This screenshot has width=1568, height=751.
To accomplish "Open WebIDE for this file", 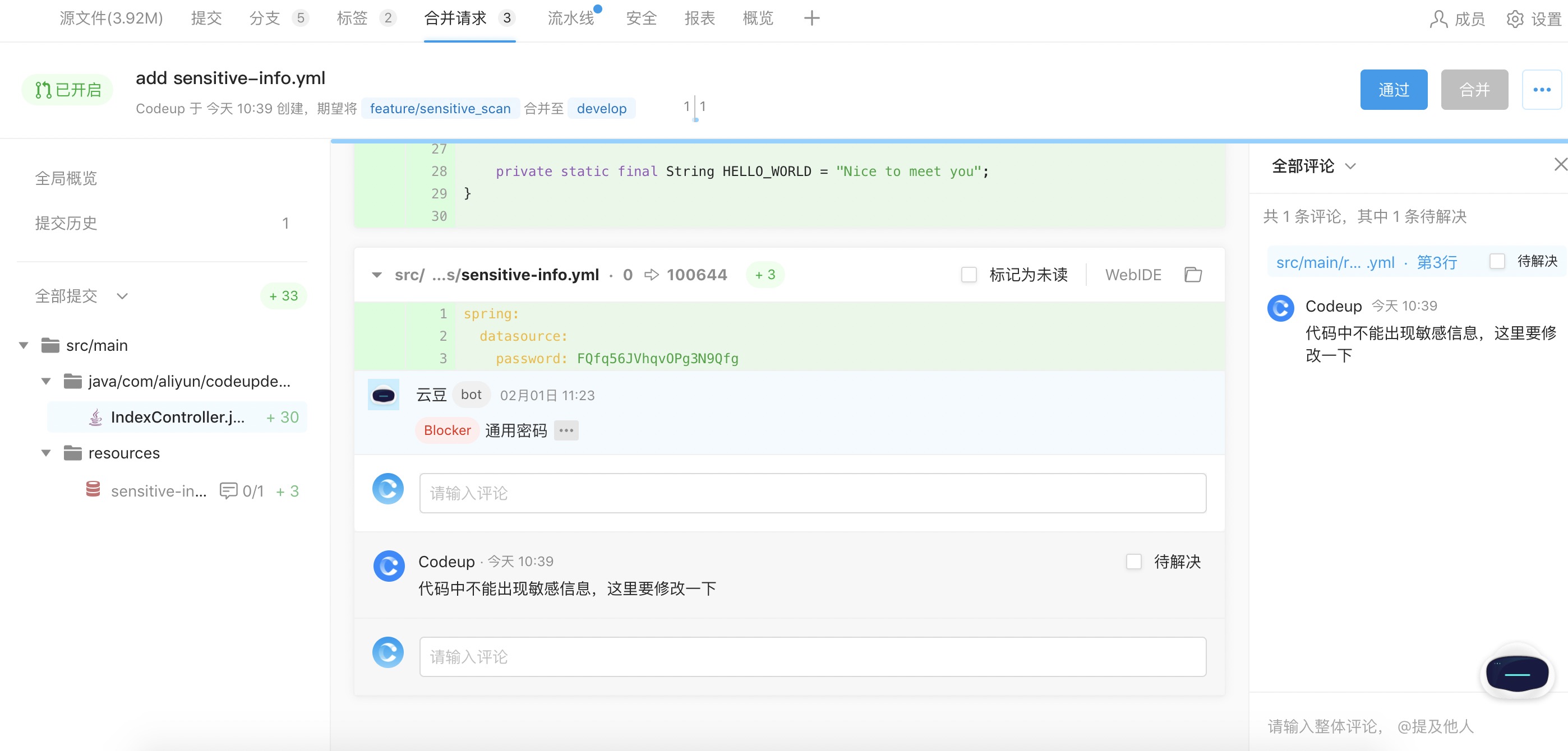I will pyautogui.click(x=1133, y=275).
